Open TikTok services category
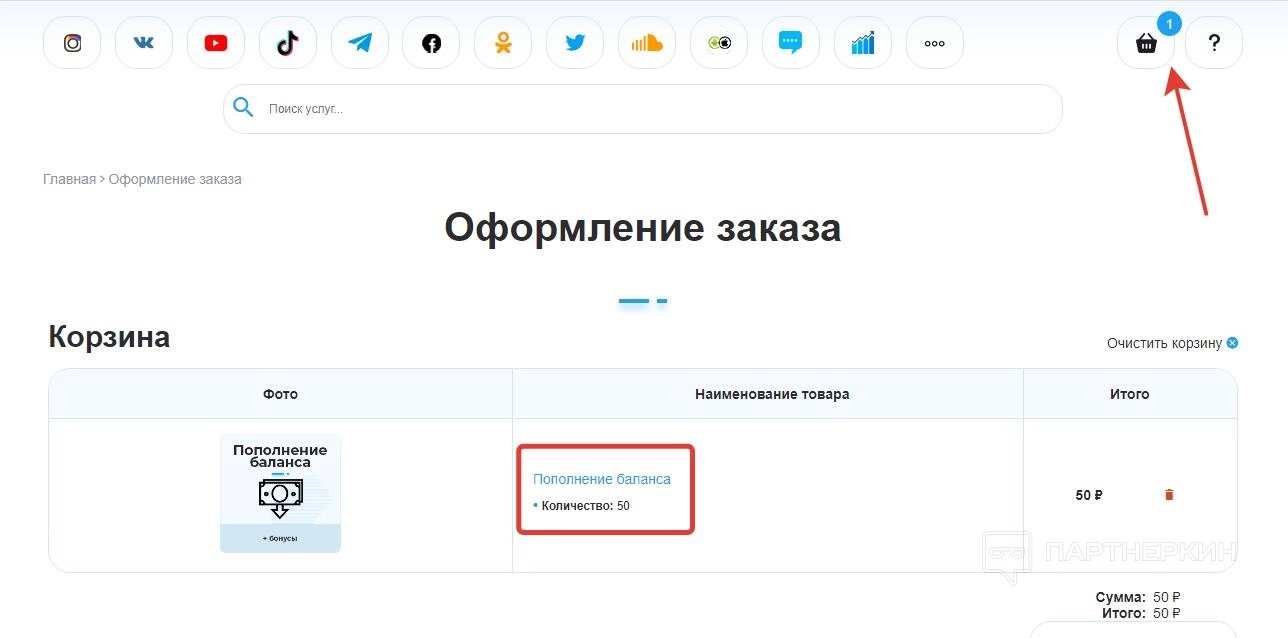This screenshot has width=1288, height=638. (x=288, y=43)
